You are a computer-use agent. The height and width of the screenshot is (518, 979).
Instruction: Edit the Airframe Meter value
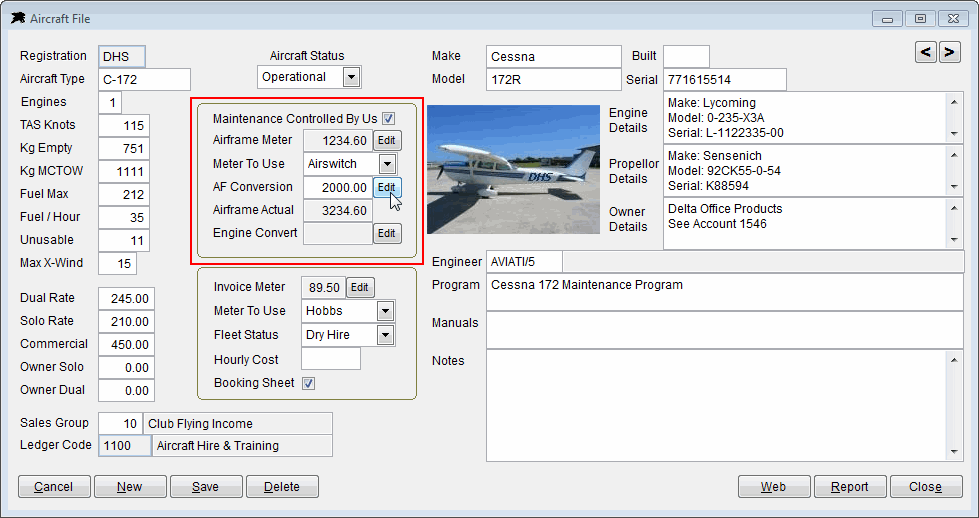pyautogui.click(x=387, y=140)
